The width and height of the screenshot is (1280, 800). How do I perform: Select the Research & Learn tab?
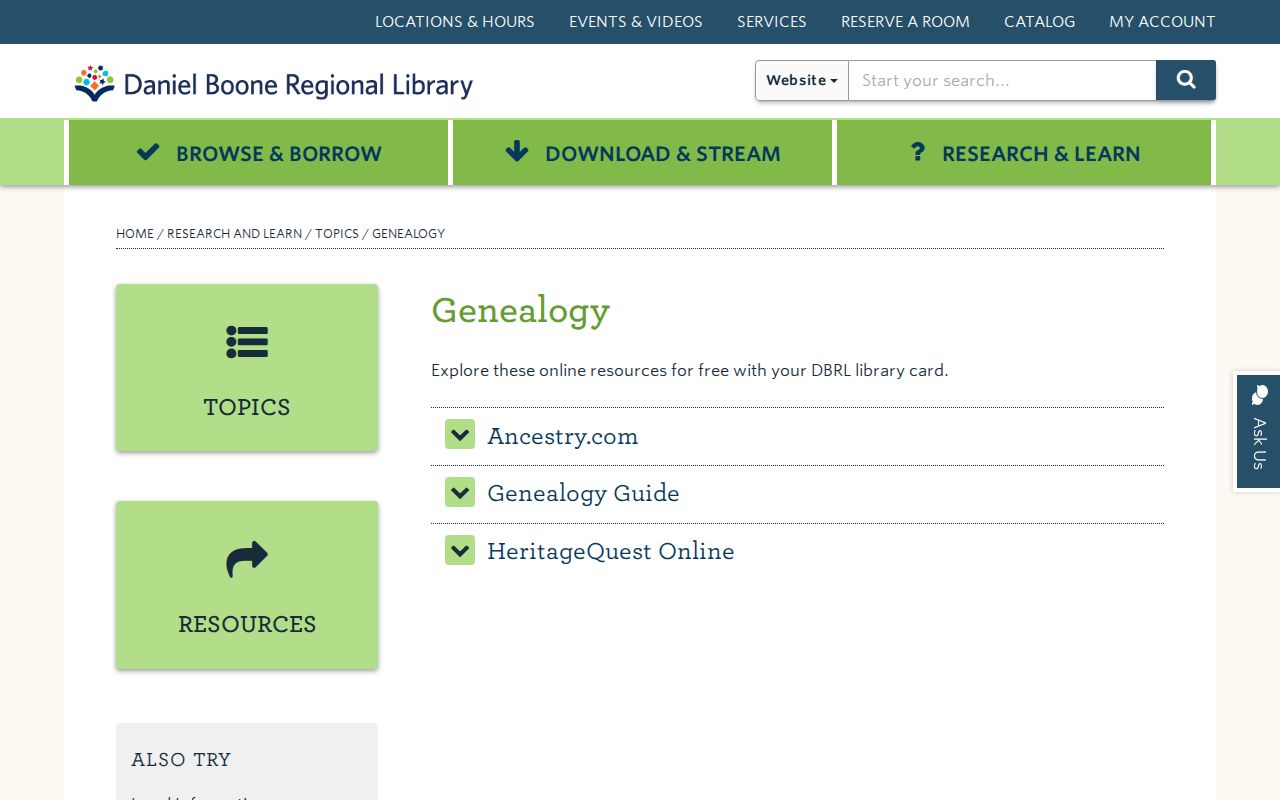click(1025, 153)
